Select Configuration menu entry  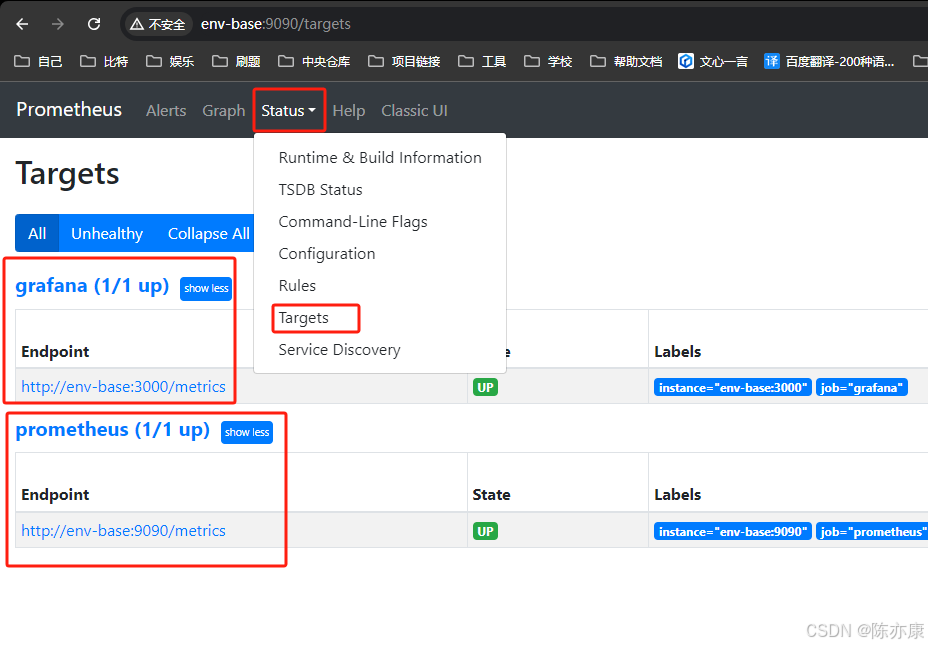380,254
